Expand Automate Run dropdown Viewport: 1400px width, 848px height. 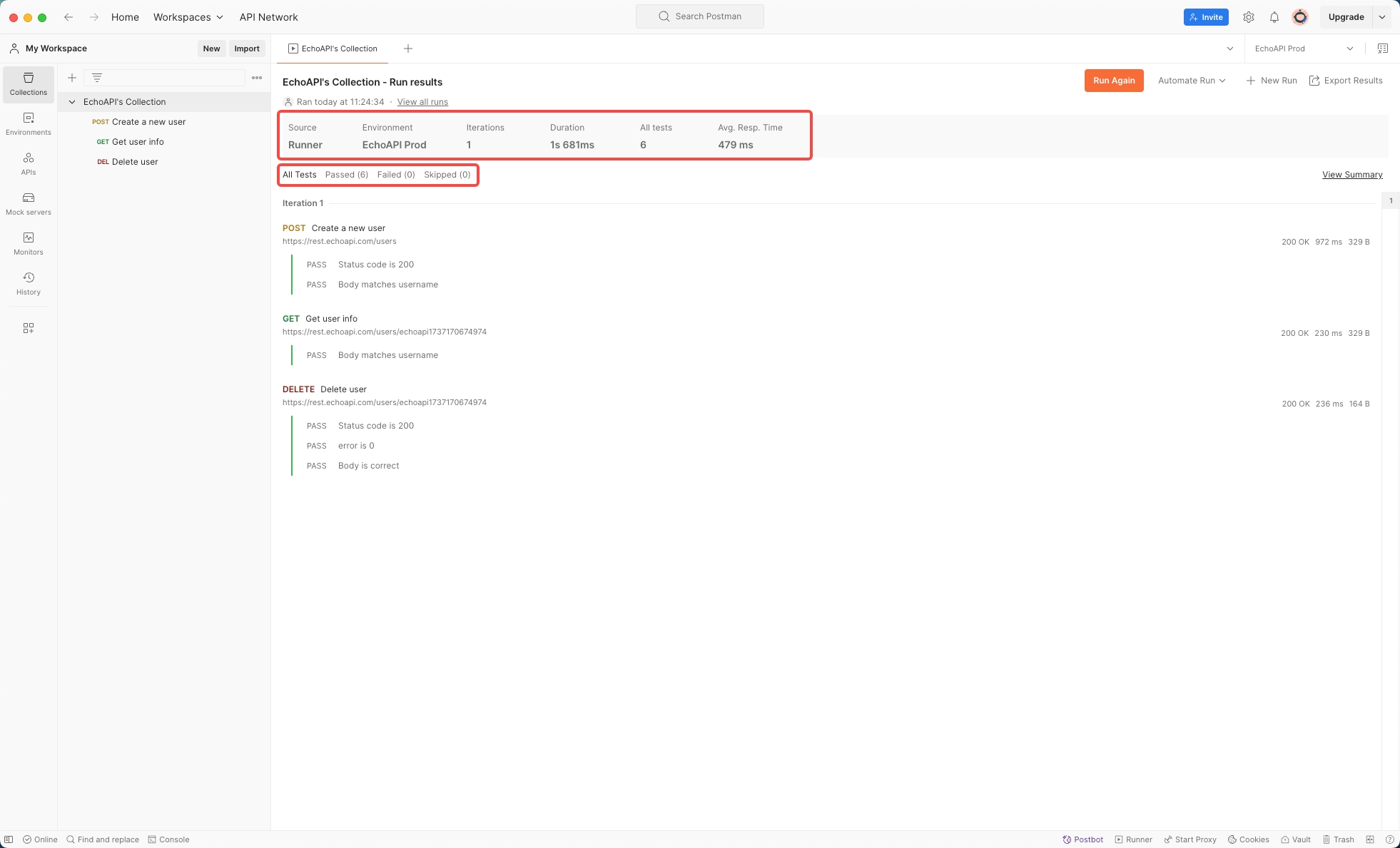tap(1192, 81)
